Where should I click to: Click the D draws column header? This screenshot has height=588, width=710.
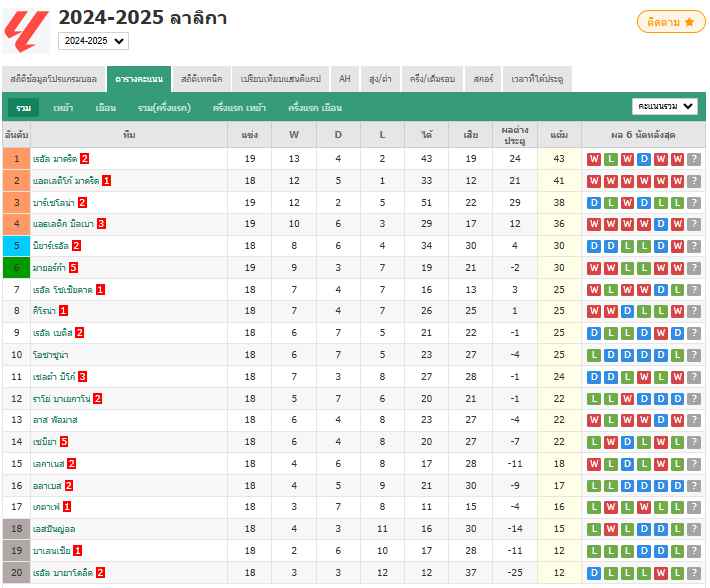click(x=338, y=135)
